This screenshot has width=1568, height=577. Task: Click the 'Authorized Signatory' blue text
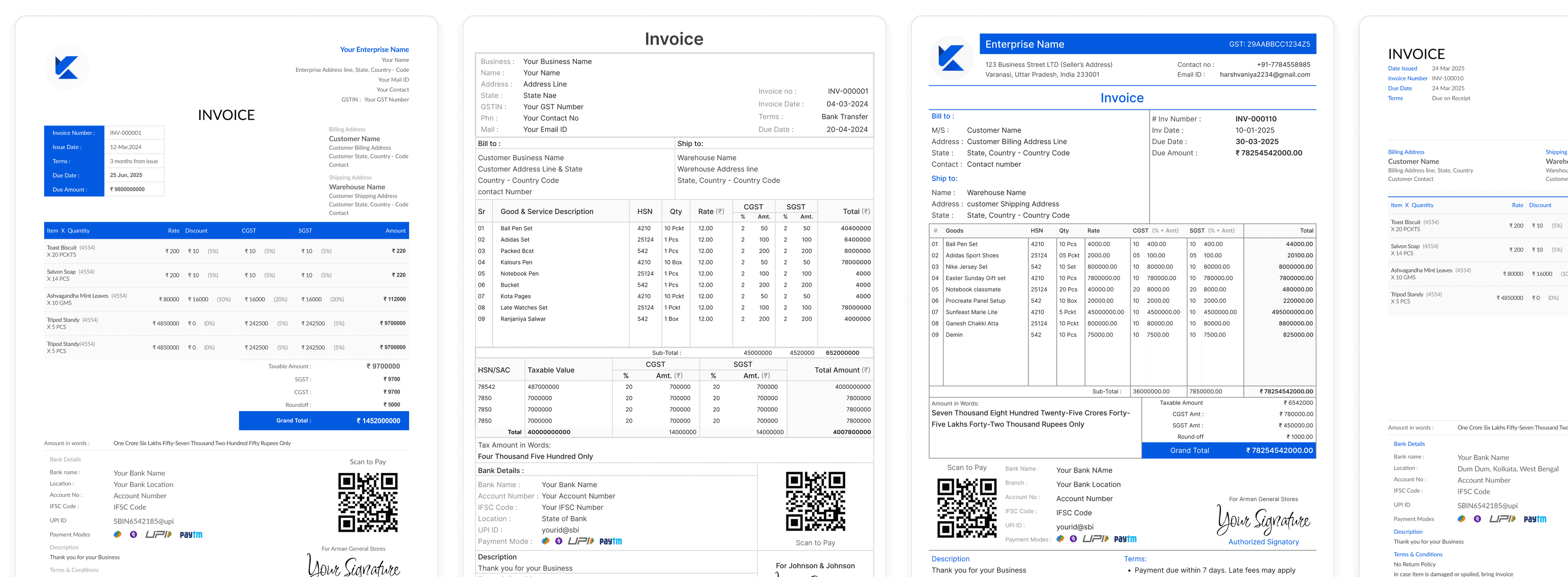click(1263, 542)
